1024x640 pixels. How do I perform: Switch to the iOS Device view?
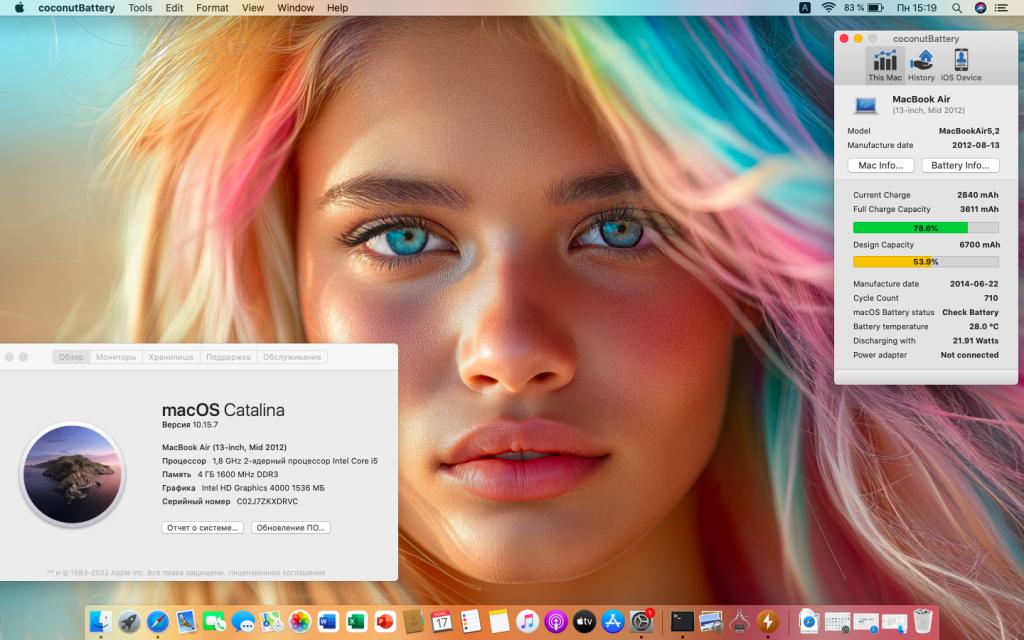960,65
